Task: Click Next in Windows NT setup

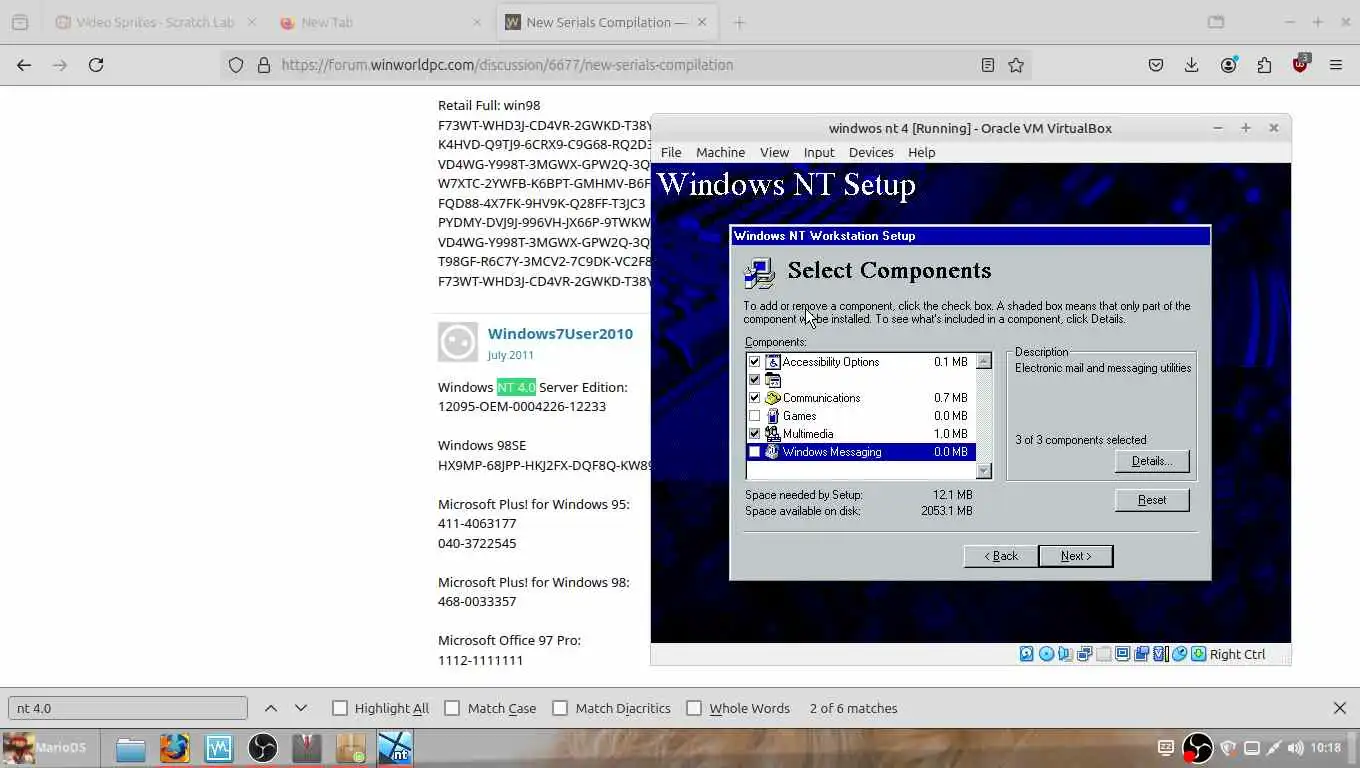Action: 1076,556
